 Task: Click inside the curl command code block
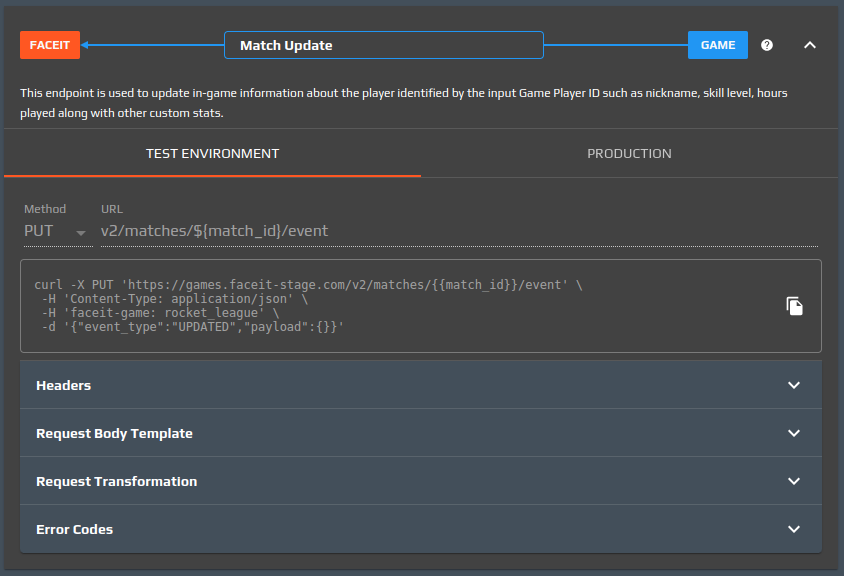click(400, 306)
